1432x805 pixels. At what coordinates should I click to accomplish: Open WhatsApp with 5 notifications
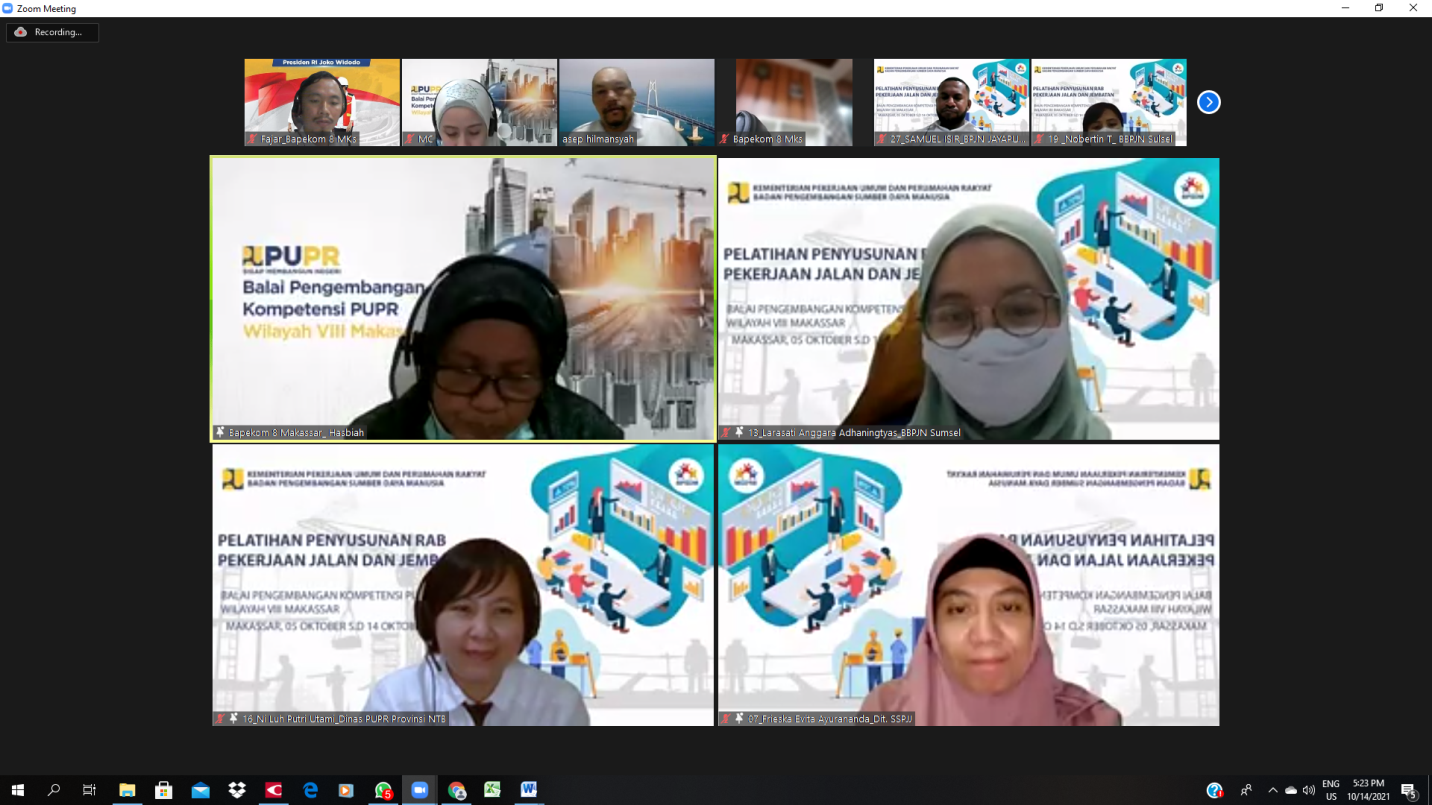pos(383,790)
